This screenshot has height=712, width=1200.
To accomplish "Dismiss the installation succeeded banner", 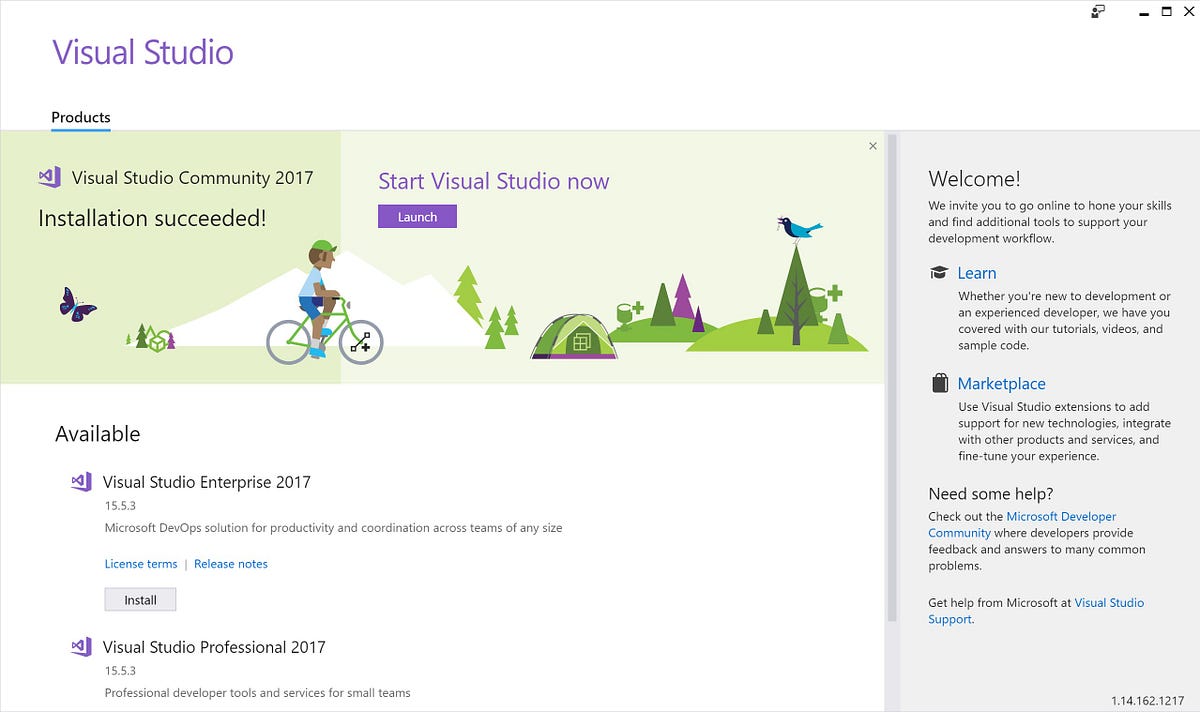I will pos(871,145).
